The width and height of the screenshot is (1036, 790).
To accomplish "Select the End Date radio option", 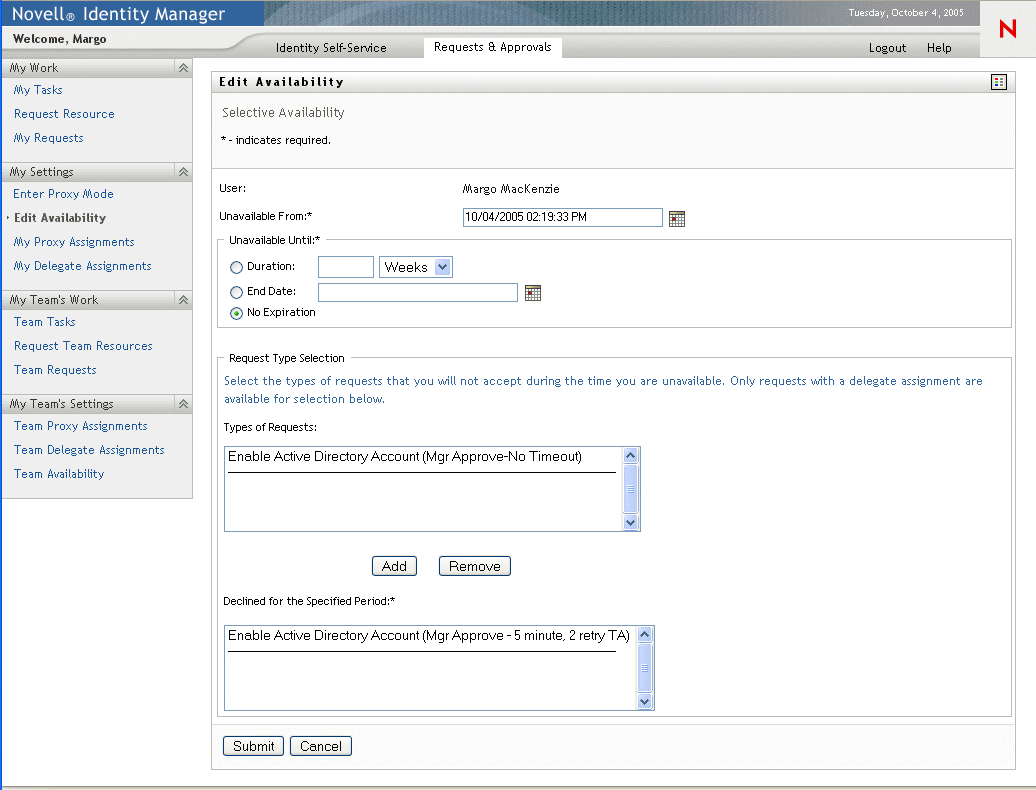I will pos(237,293).
